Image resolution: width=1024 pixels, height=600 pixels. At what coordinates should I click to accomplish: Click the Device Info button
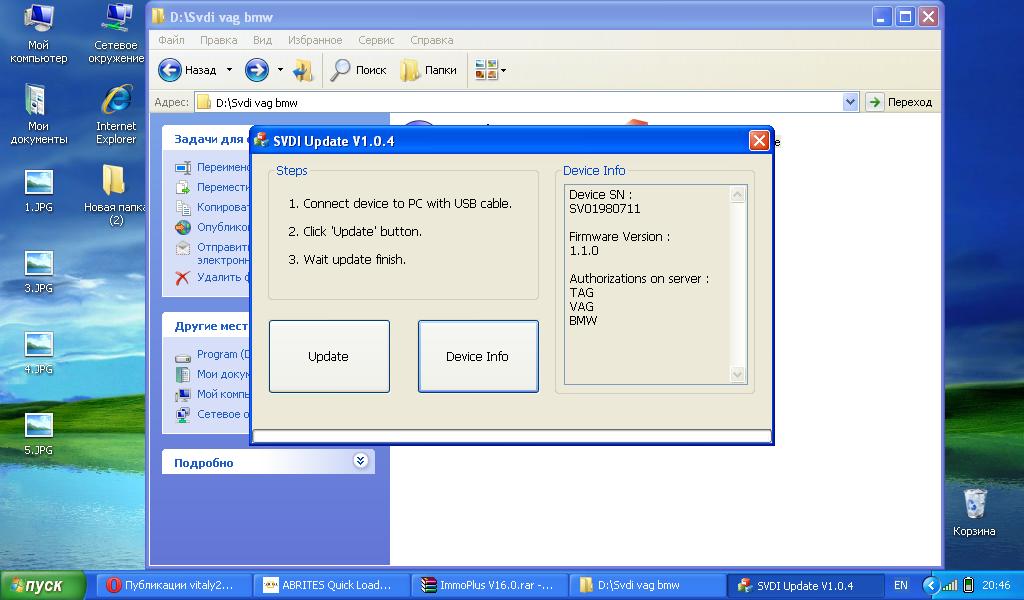478,356
